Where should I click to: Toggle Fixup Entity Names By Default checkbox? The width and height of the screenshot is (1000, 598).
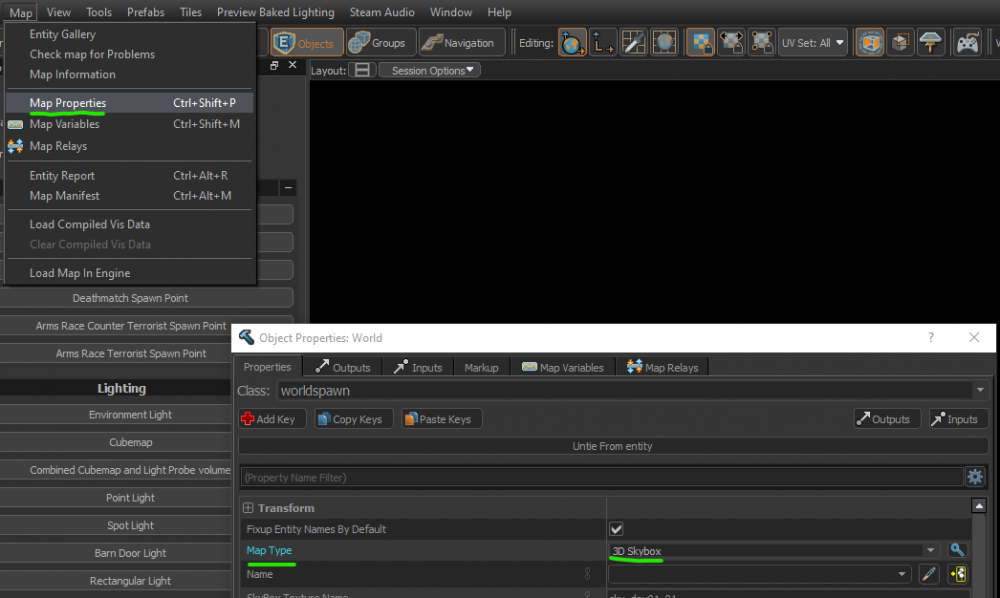point(616,529)
